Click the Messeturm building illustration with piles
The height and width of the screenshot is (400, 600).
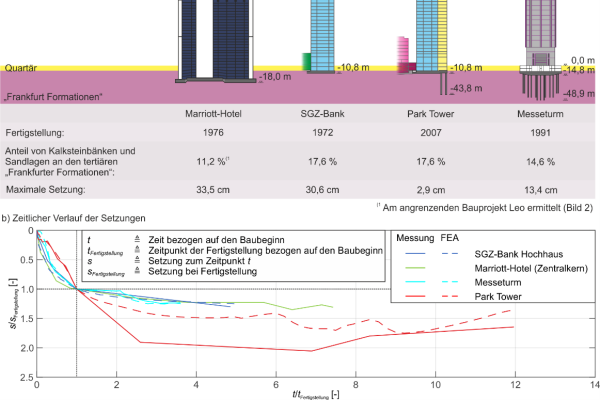pyautogui.click(x=540, y=50)
